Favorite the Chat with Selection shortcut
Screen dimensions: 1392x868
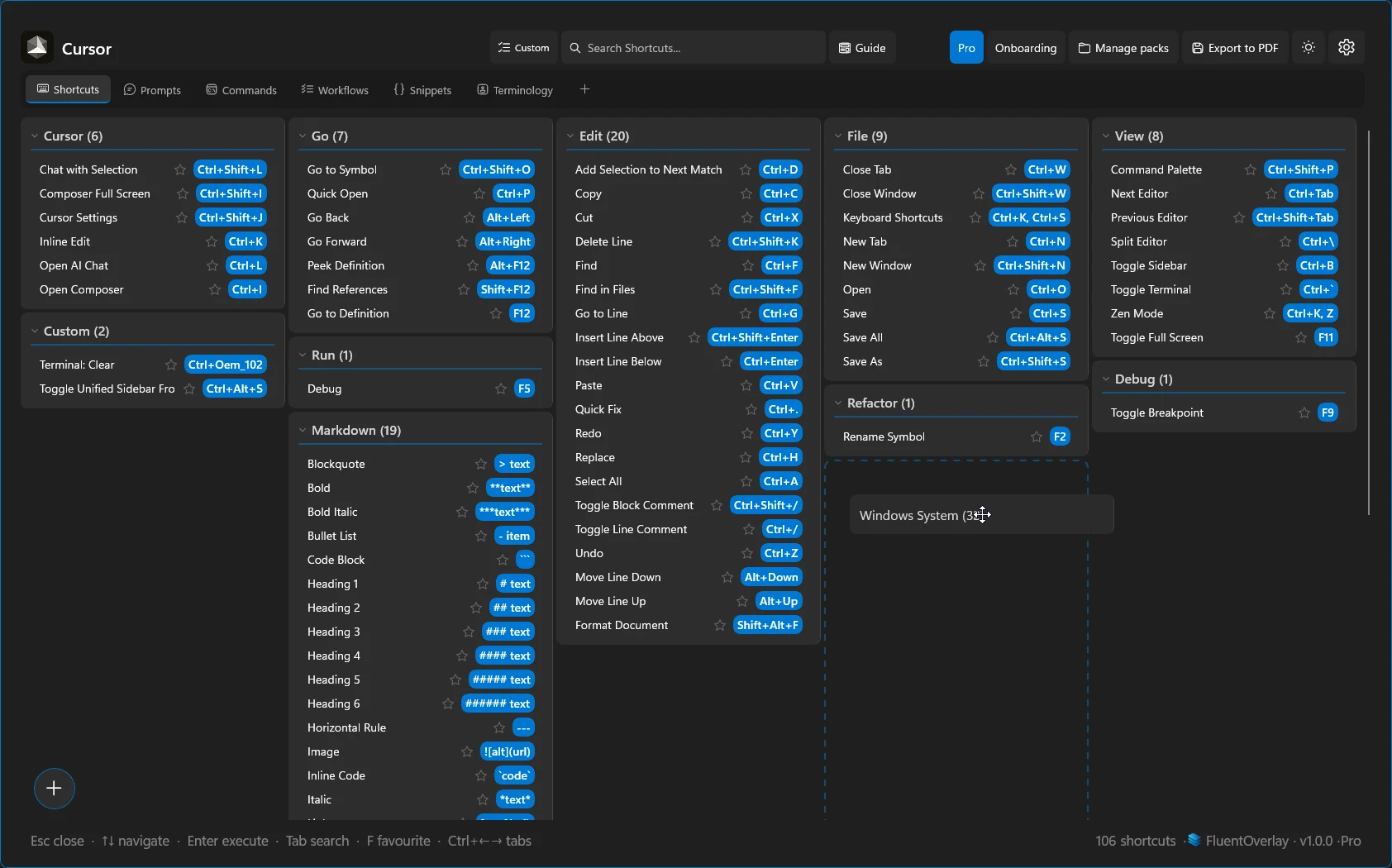tap(179, 169)
